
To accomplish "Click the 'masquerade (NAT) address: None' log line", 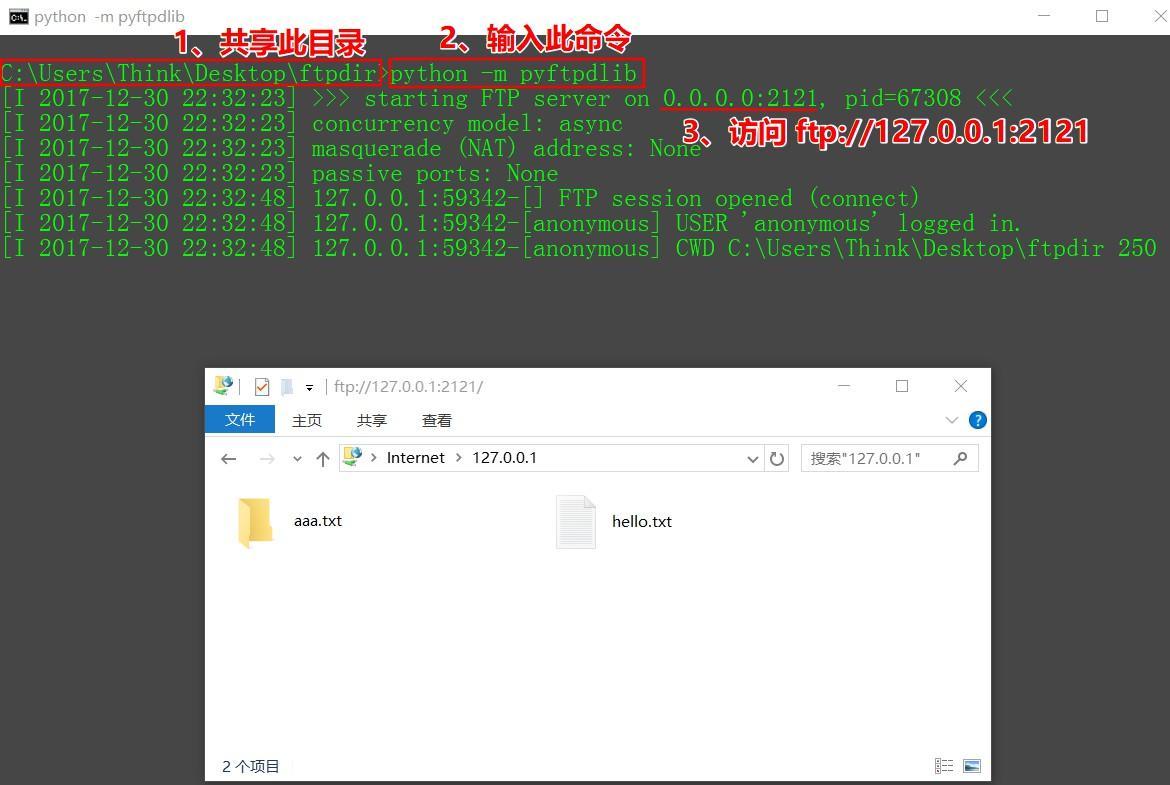I will (506, 148).
